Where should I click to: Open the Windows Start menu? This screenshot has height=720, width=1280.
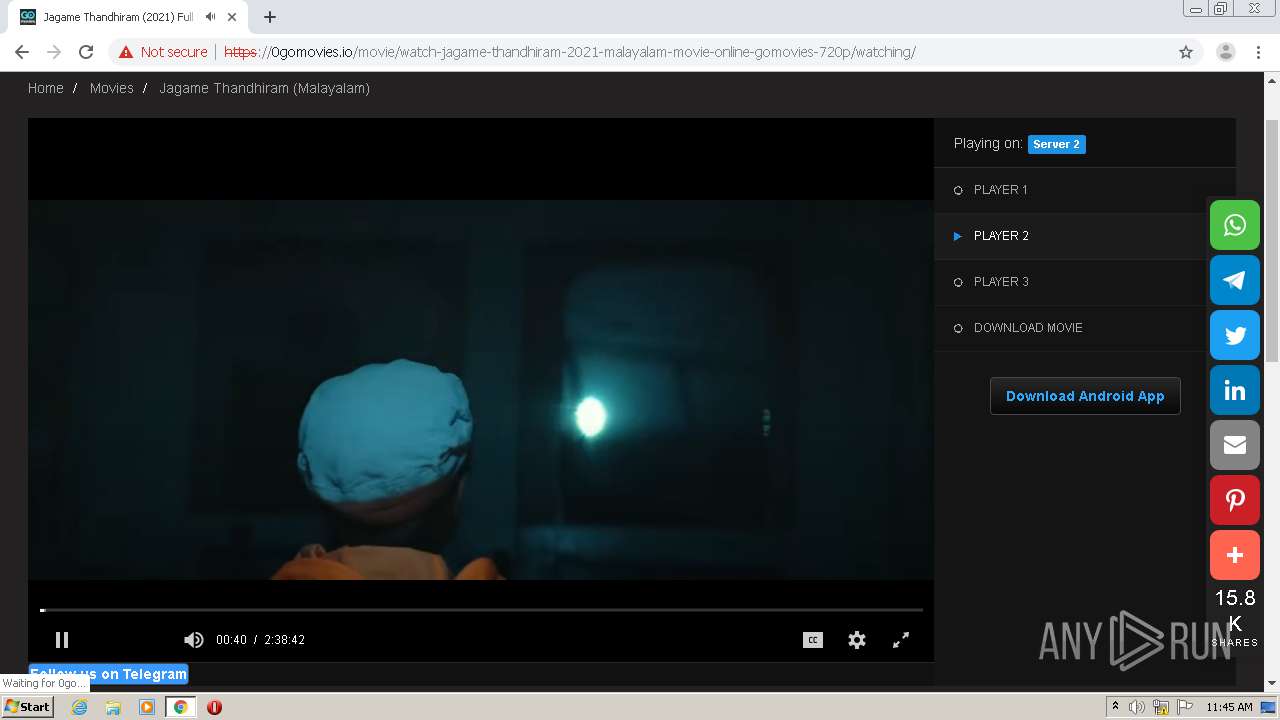point(27,707)
